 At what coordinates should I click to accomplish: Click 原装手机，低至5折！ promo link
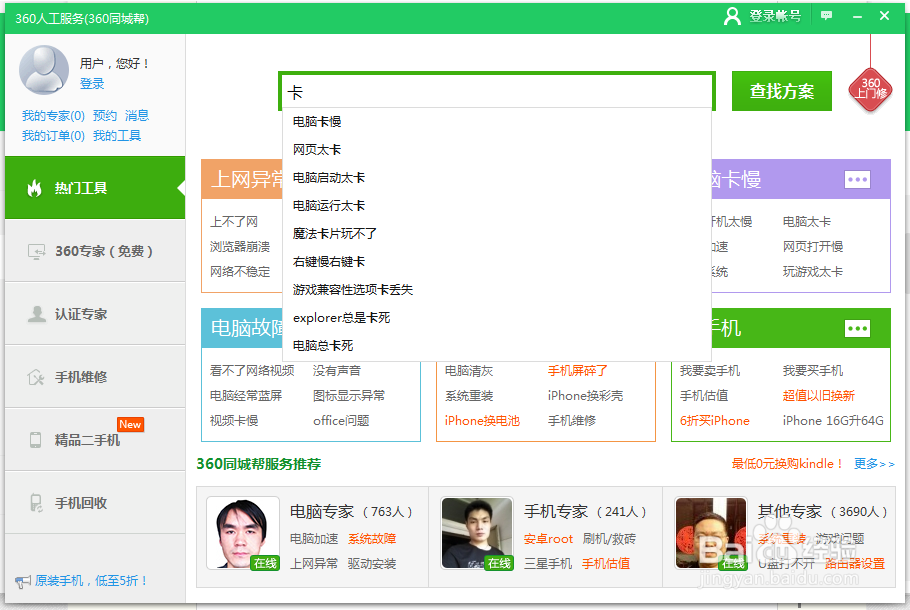point(92,581)
